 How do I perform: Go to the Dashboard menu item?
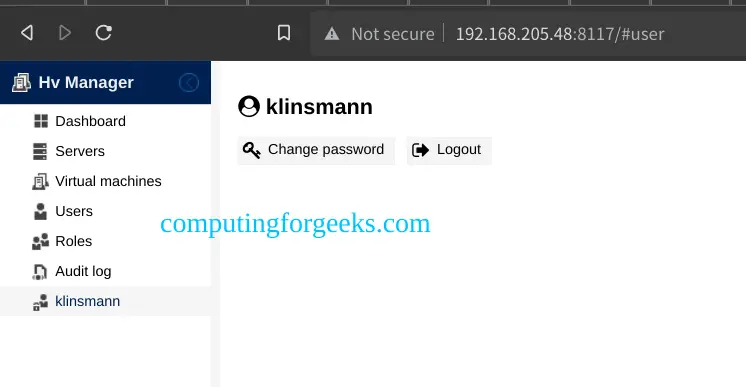coord(90,121)
